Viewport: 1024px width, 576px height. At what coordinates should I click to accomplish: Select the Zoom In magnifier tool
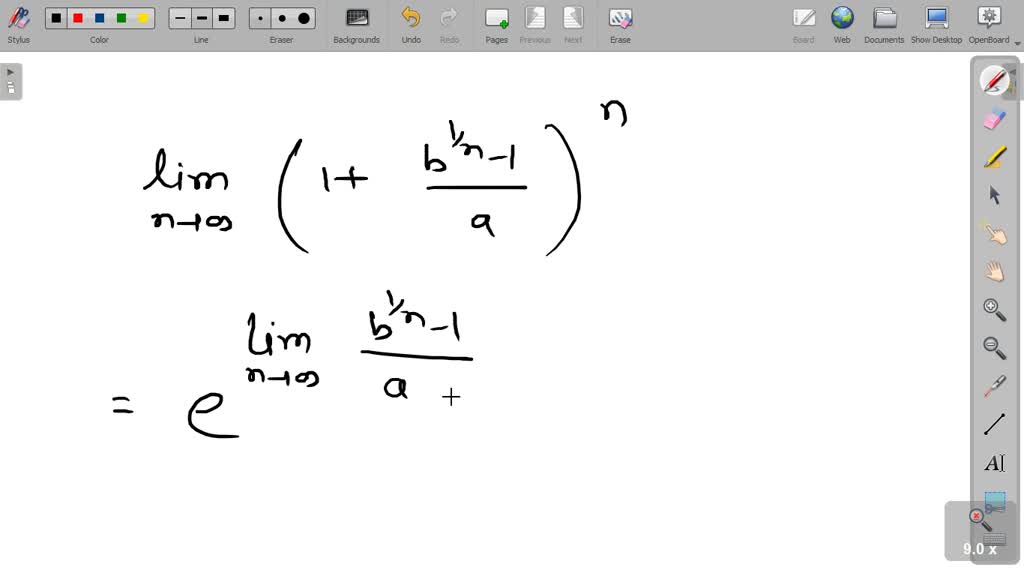tap(995, 309)
